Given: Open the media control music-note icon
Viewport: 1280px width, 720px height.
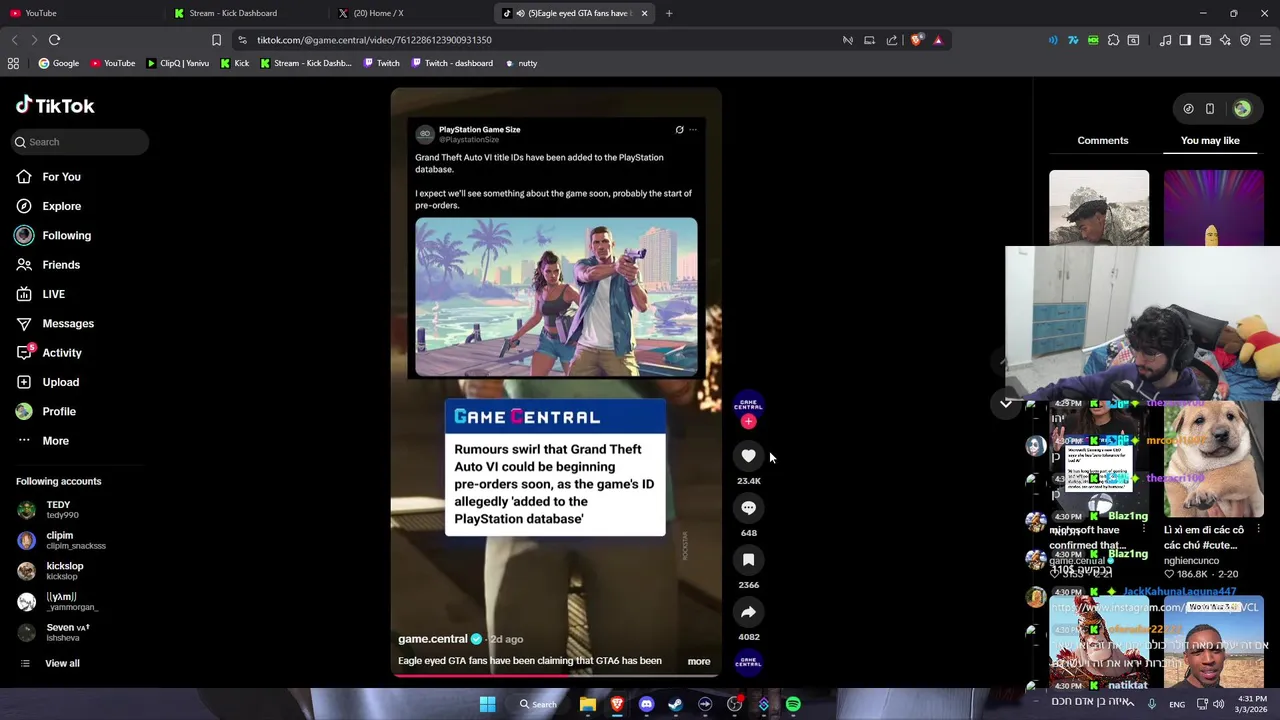Looking at the screenshot, I should pos(1165,40).
